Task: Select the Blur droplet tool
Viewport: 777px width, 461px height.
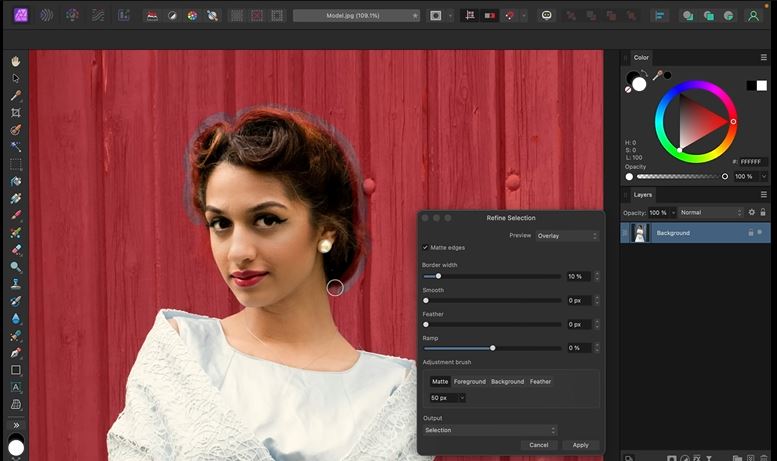Action: click(16, 318)
